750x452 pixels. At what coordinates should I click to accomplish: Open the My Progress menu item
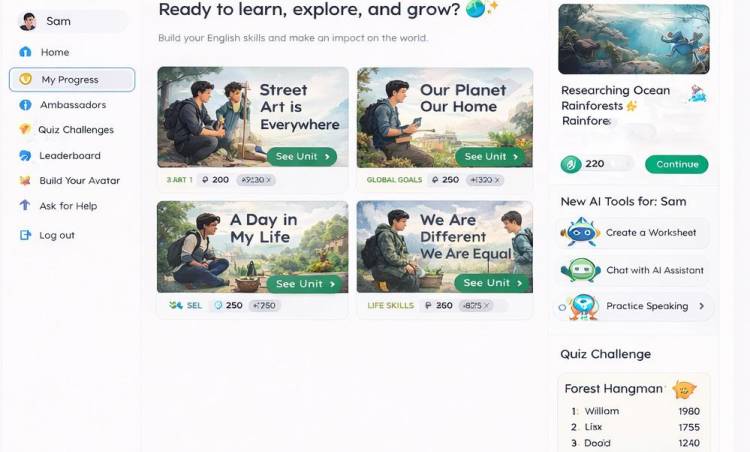tap(72, 79)
